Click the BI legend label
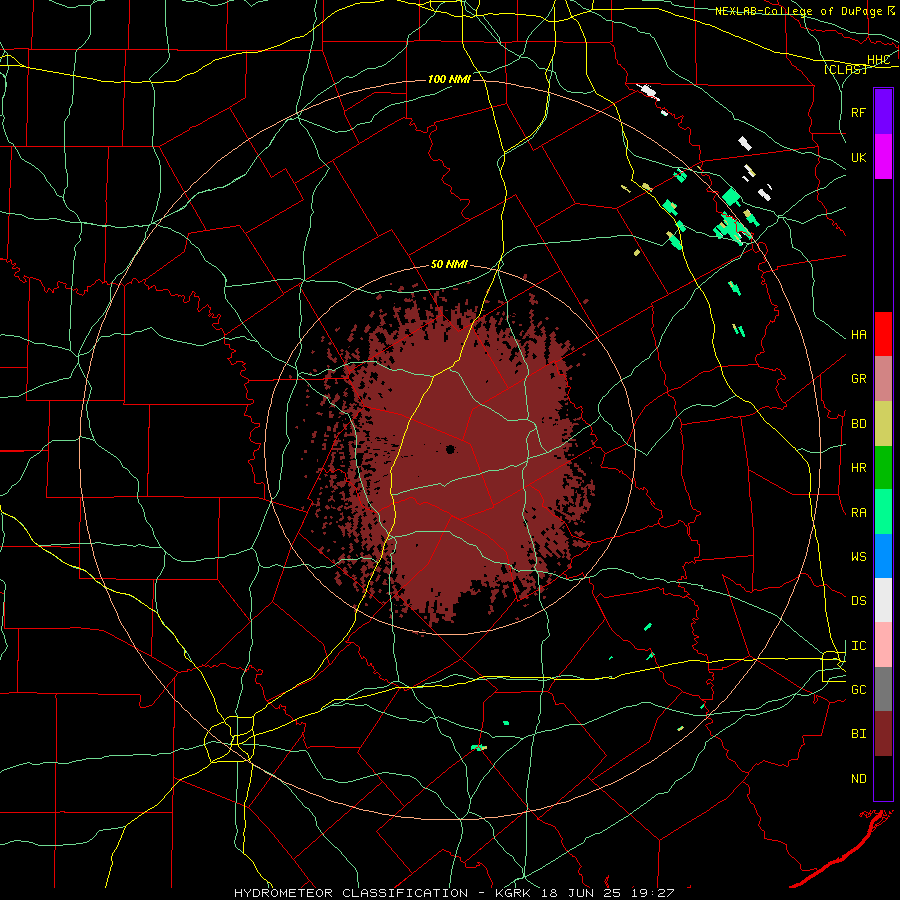 858,734
